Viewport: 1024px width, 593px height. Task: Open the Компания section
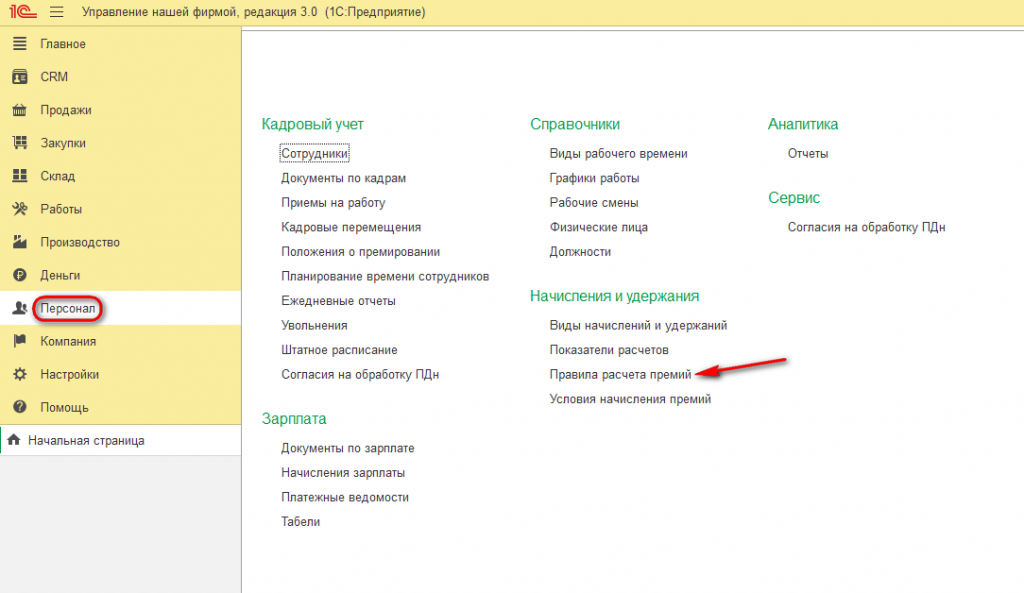[68, 341]
